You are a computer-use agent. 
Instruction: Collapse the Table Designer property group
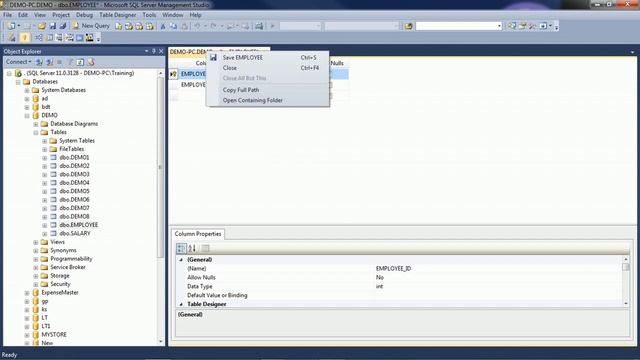[x=181, y=304]
